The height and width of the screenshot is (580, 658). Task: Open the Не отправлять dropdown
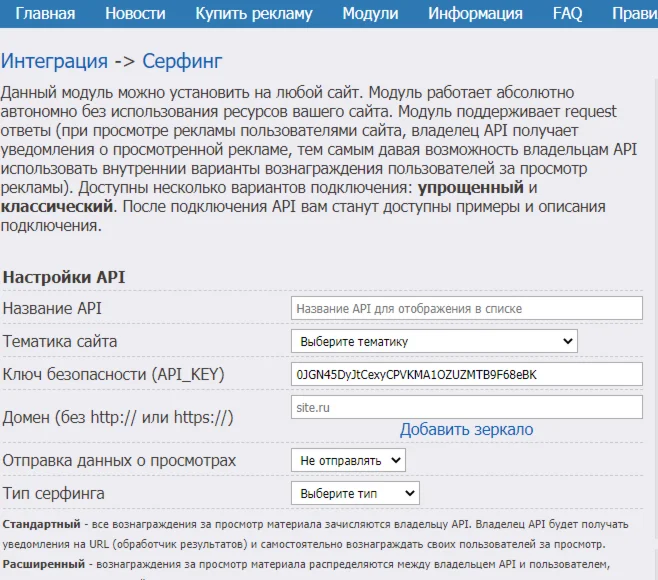(x=348, y=460)
